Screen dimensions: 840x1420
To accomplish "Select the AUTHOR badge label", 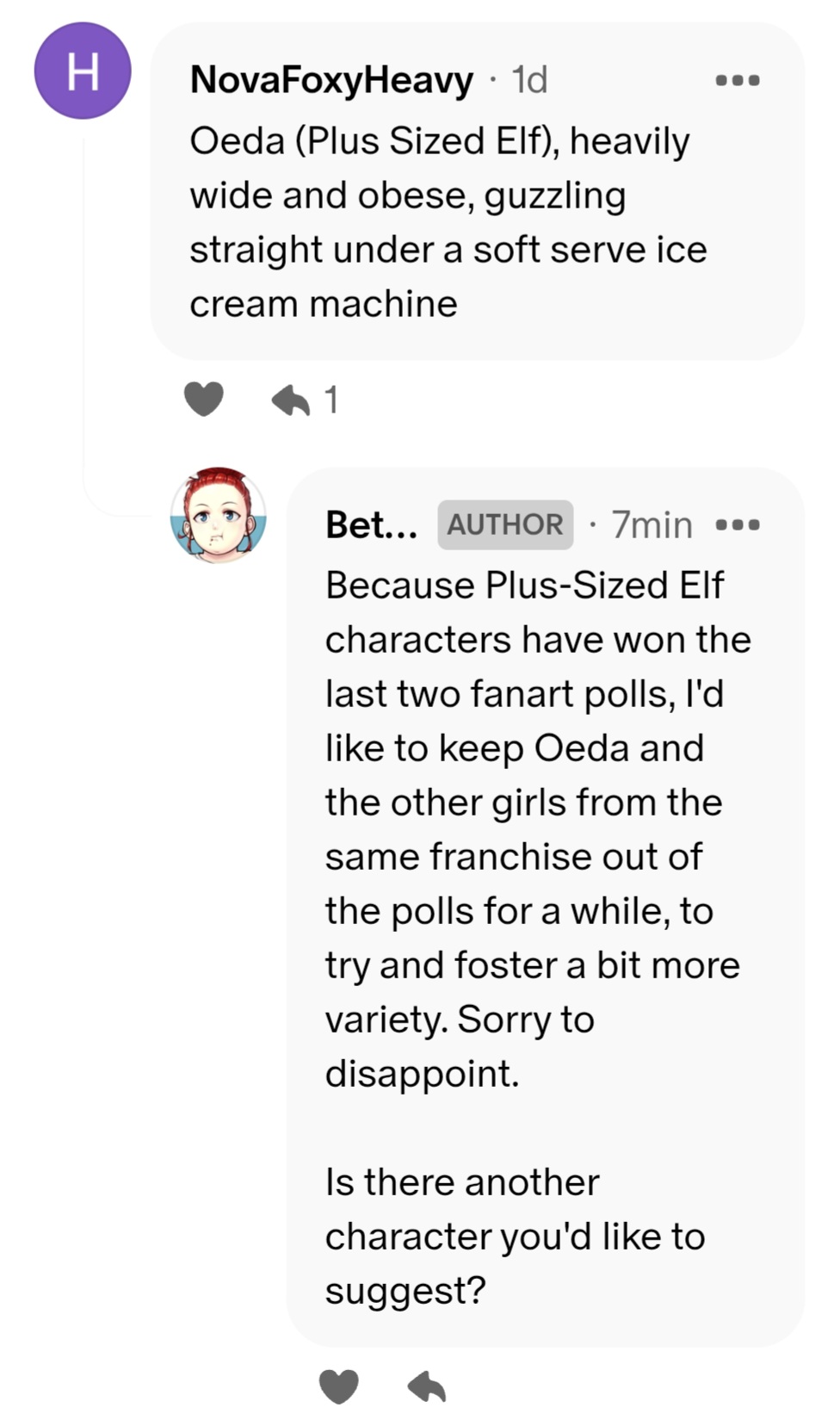I will pos(505,524).
